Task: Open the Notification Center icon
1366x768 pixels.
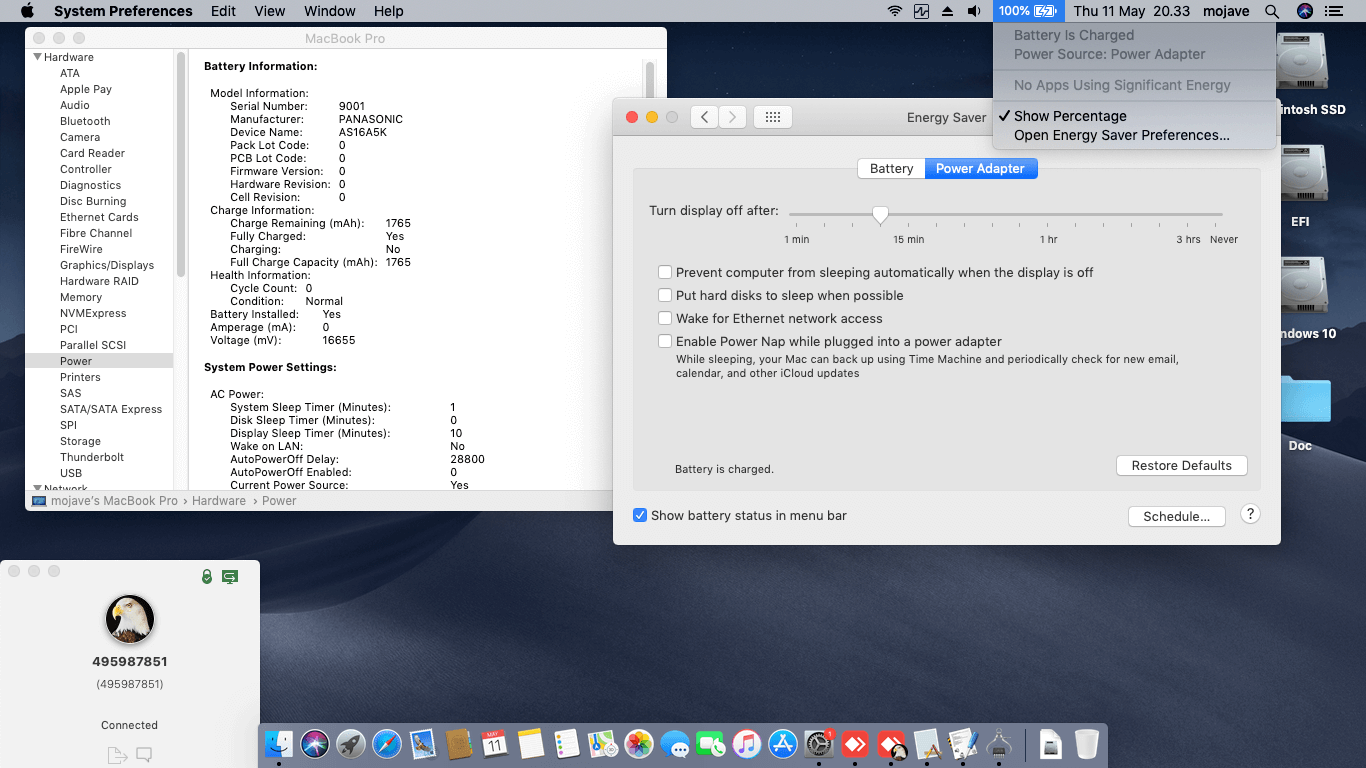Action: pyautogui.click(x=1333, y=11)
